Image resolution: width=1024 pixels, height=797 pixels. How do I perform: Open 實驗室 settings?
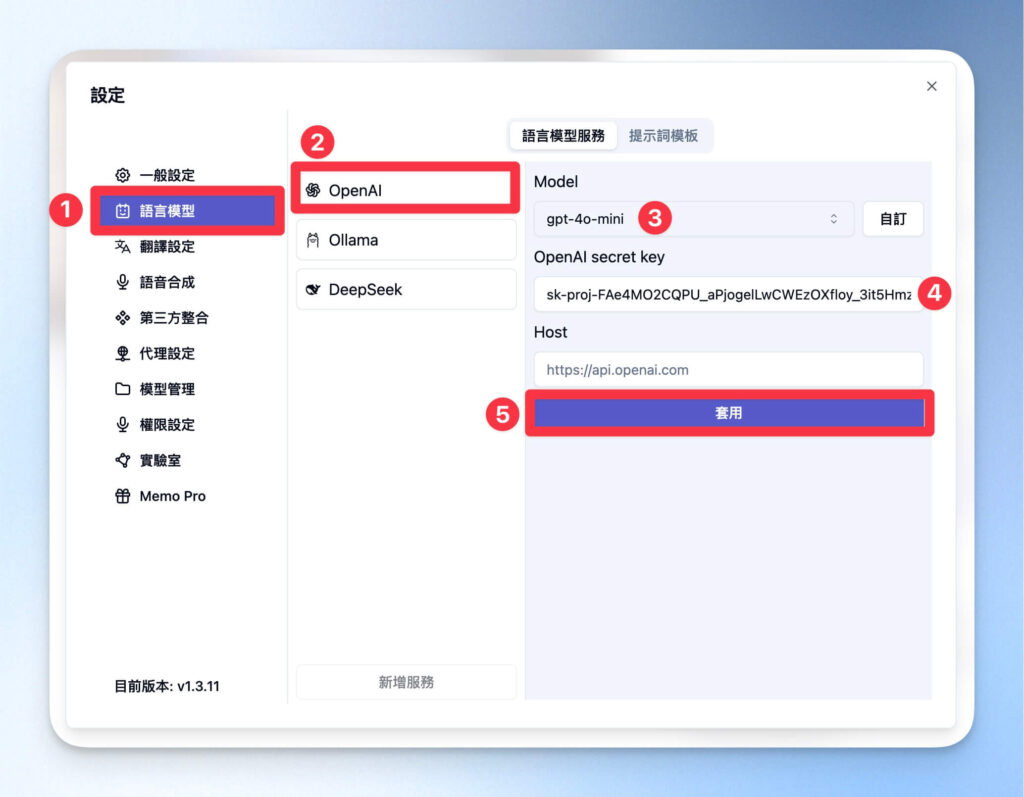point(187,461)
